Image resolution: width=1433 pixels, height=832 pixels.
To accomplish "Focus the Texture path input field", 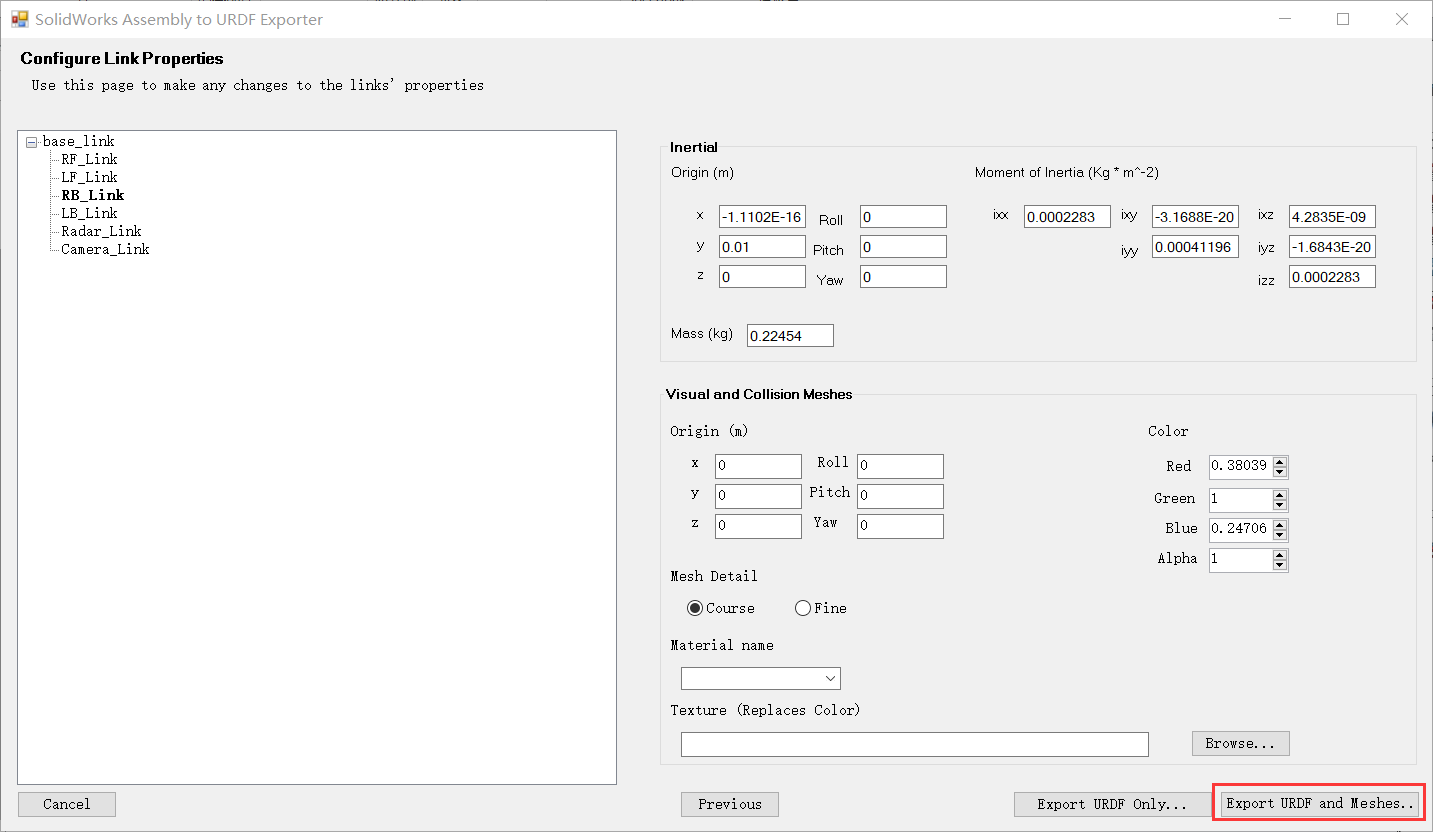I will tap(914, 744).
